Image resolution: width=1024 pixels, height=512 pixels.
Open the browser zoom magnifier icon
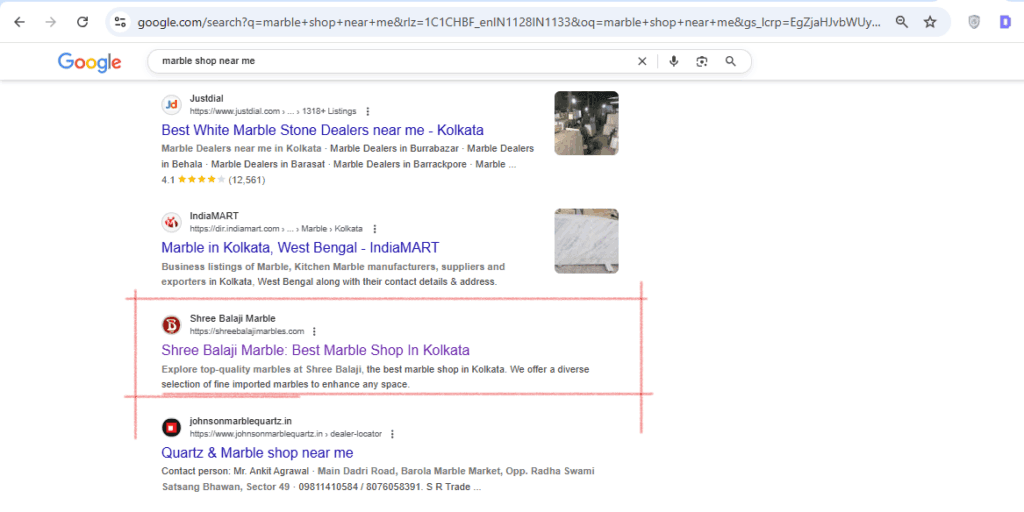(x=901, y=21)
